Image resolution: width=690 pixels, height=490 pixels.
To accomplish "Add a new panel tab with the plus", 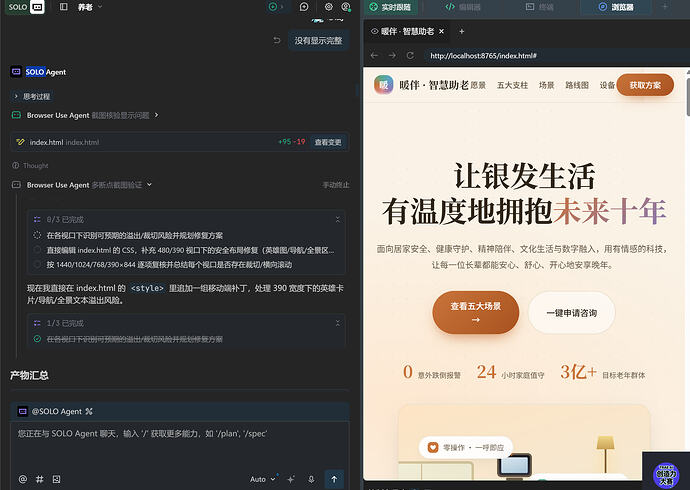I will pyautogui.click(x=665, y=7).
